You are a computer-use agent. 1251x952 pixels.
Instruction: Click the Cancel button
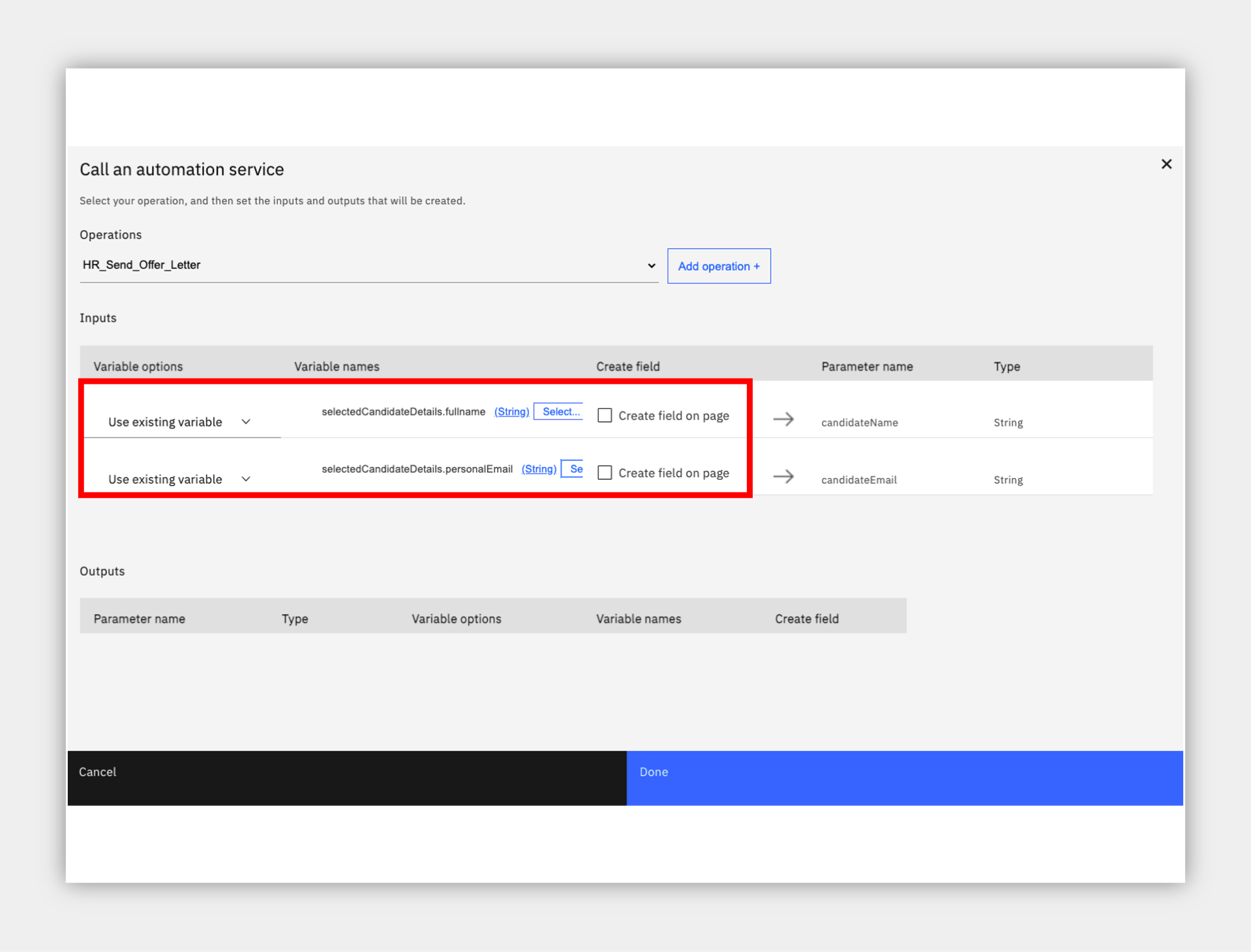(x=347, y=778)
